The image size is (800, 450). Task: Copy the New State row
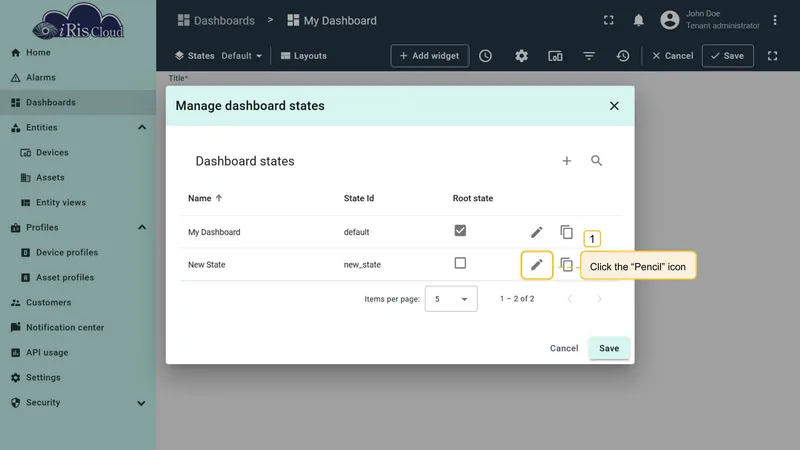point(566,264)
